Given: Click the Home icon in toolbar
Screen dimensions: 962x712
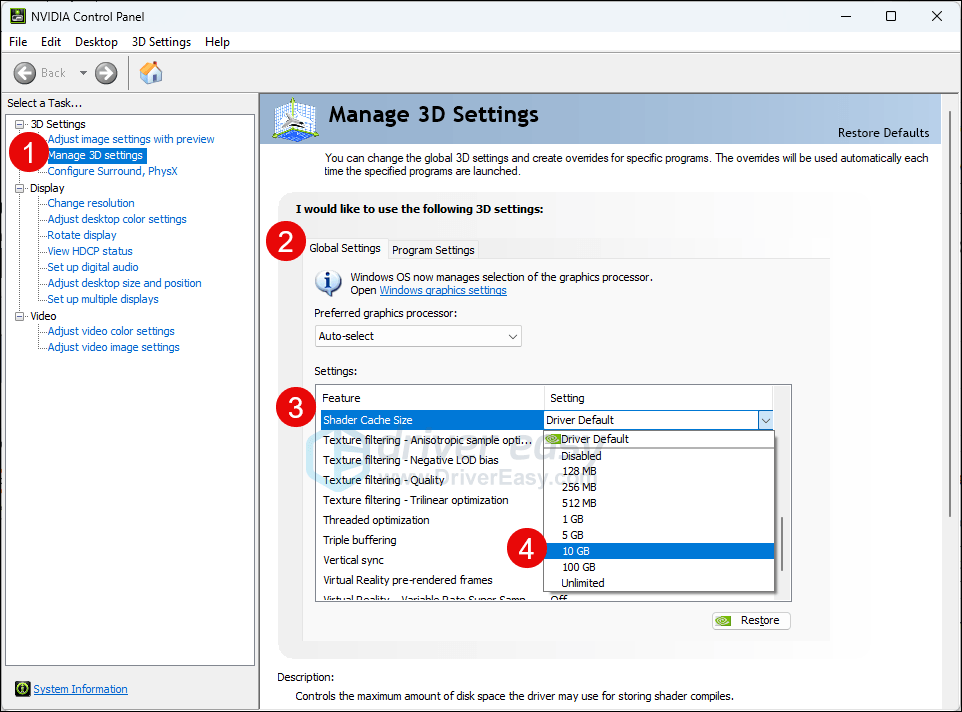Looking at the screenshot, I should point(151,73).
